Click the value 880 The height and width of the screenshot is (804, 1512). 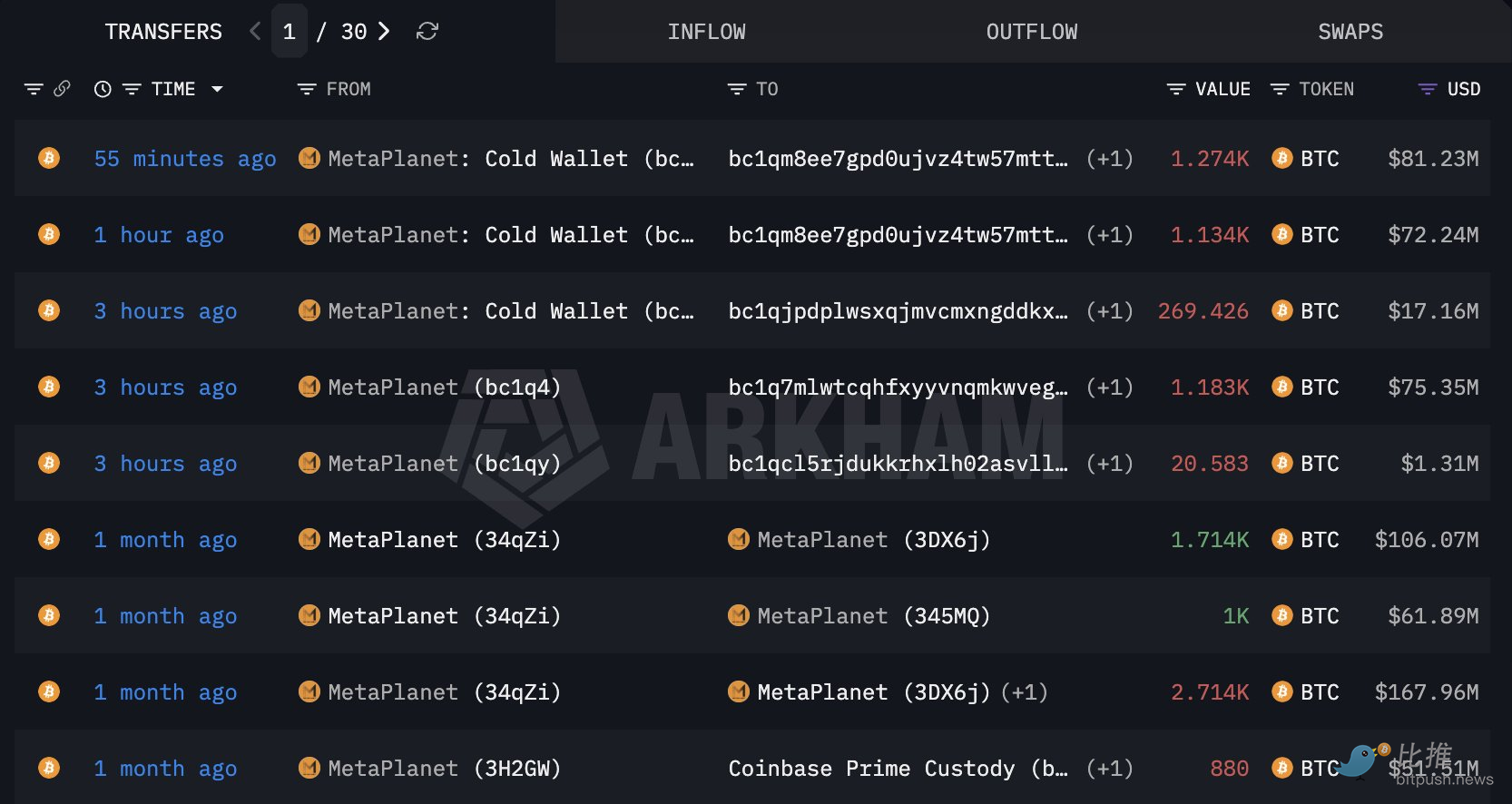pyautogui.click(x=1230, y=769)
